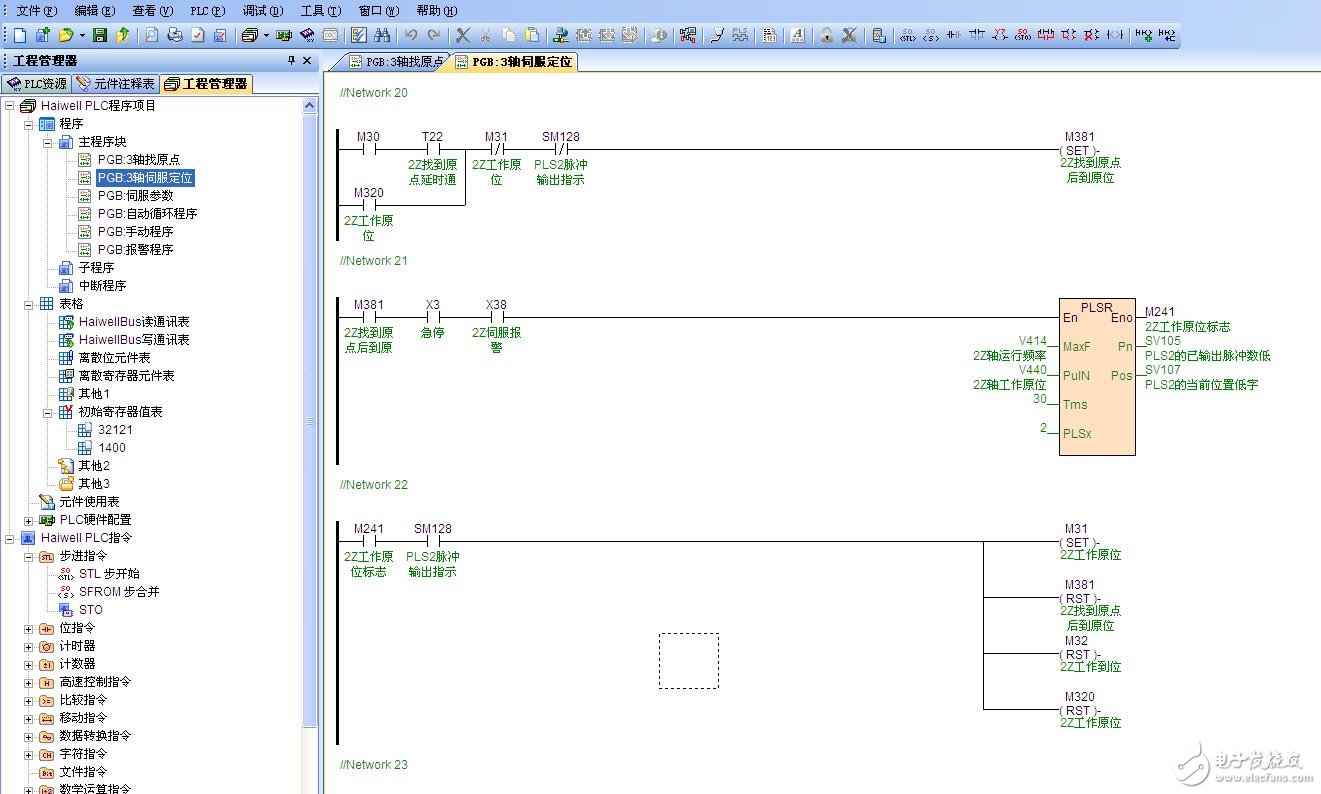
Task: Collapse the Haiwell PLC程序项目 root node
Action: click(x=10, y=106)
